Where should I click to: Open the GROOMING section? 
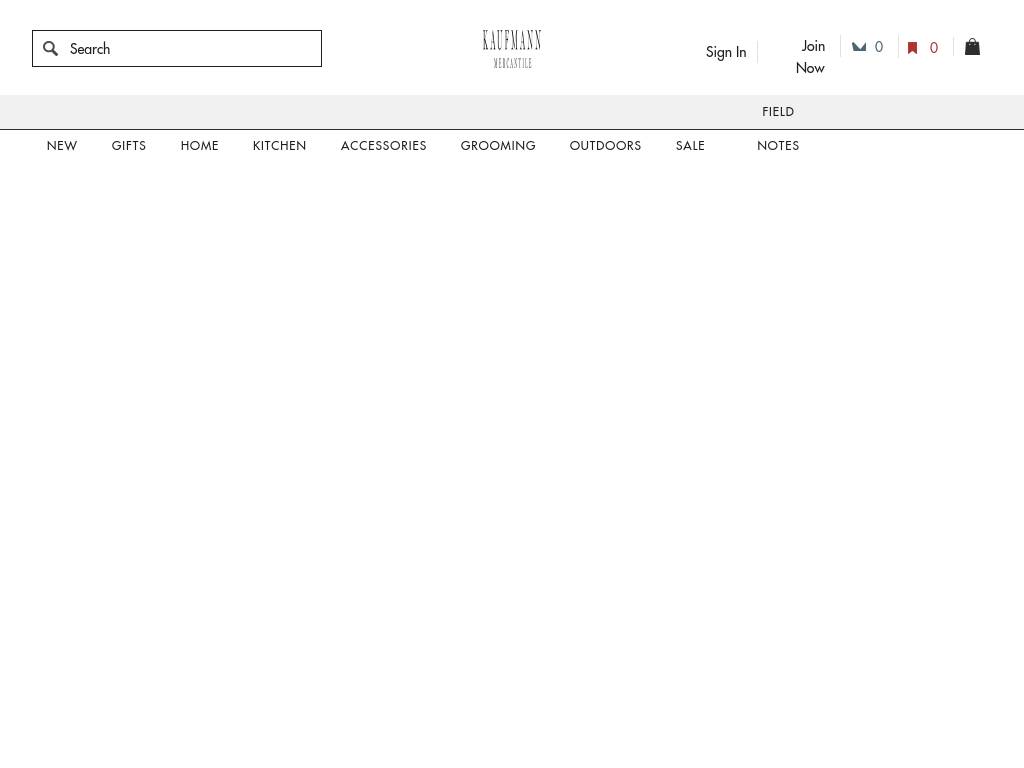498,146
